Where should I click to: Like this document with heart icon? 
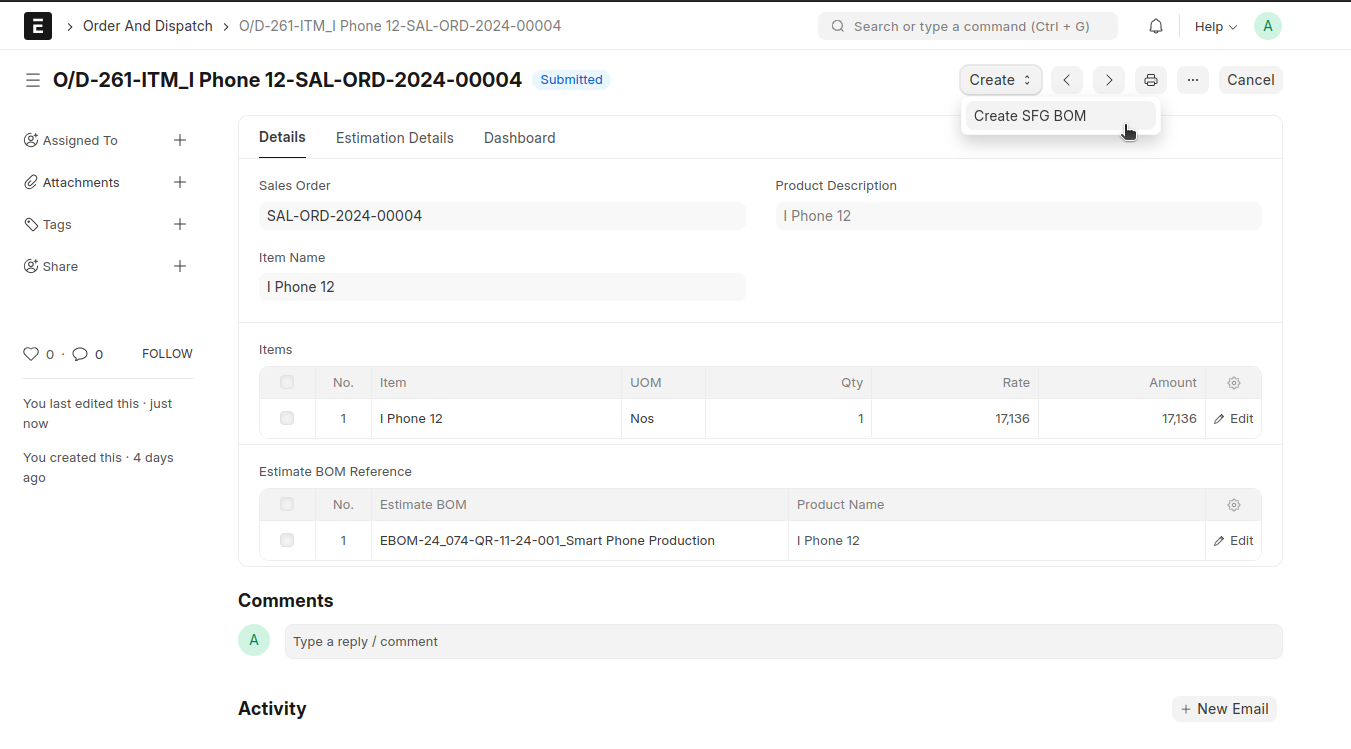point(31,354)
